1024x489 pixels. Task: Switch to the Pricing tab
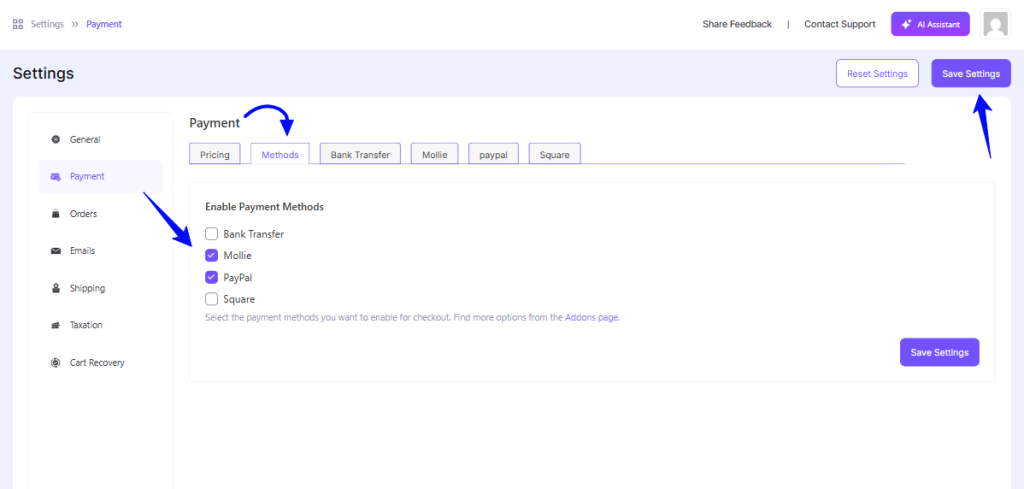coord(215,154)
